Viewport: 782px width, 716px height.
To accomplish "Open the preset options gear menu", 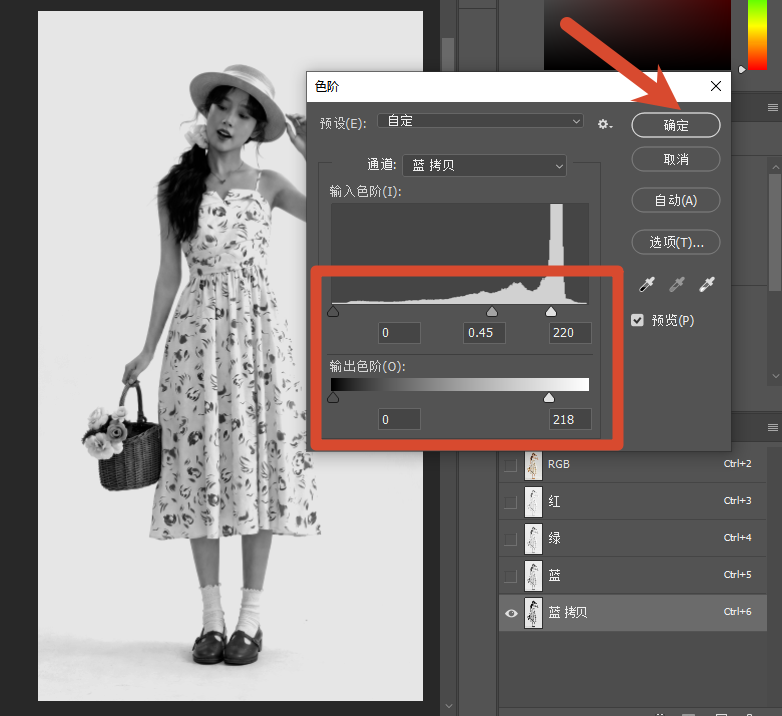I will (x=605, y=124).
